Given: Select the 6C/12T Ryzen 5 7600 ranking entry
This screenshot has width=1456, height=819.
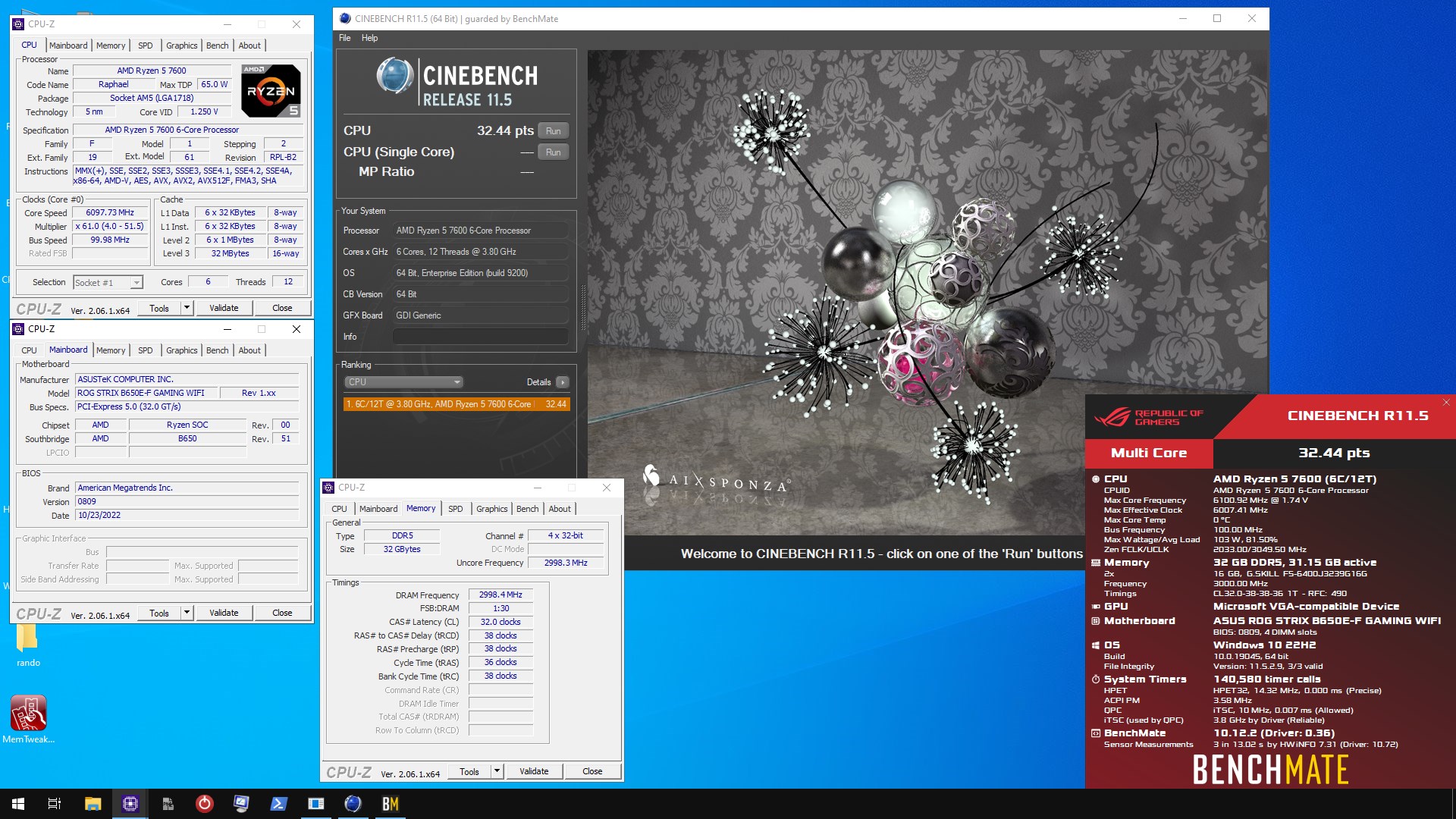Looking at the screenshot, I should coord(457,404).
